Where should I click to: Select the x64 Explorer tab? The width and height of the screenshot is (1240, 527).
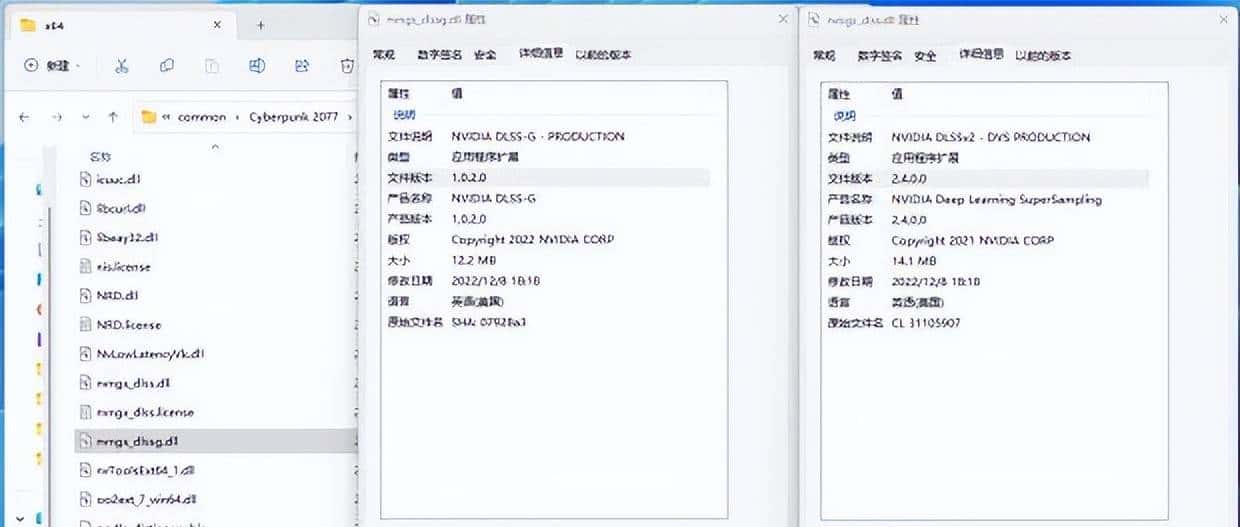(120, 25)
